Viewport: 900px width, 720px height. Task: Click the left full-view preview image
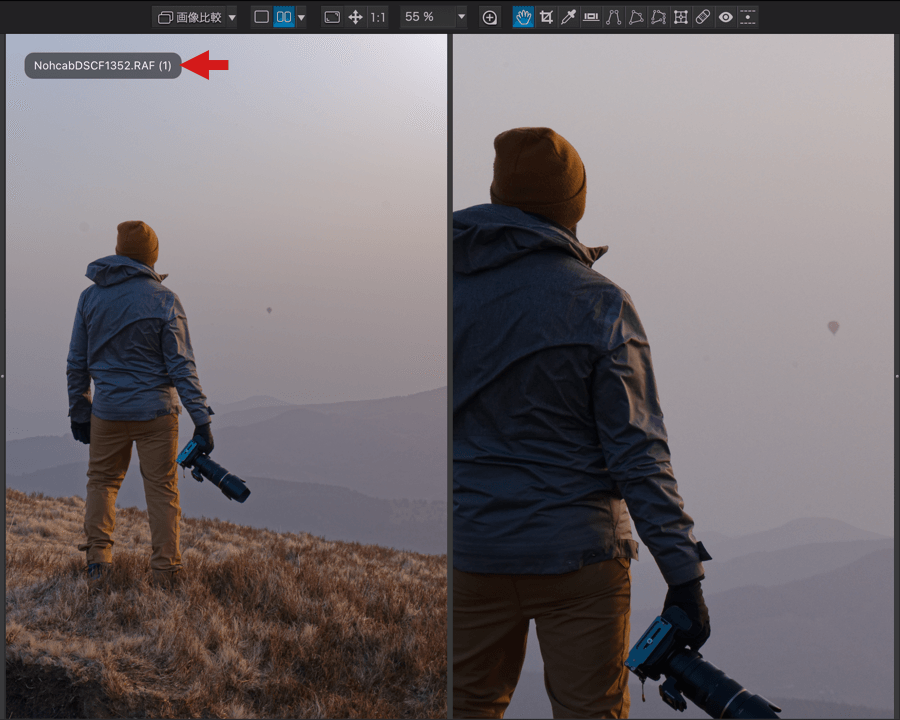pyautogui.click(x=226, y=376)
